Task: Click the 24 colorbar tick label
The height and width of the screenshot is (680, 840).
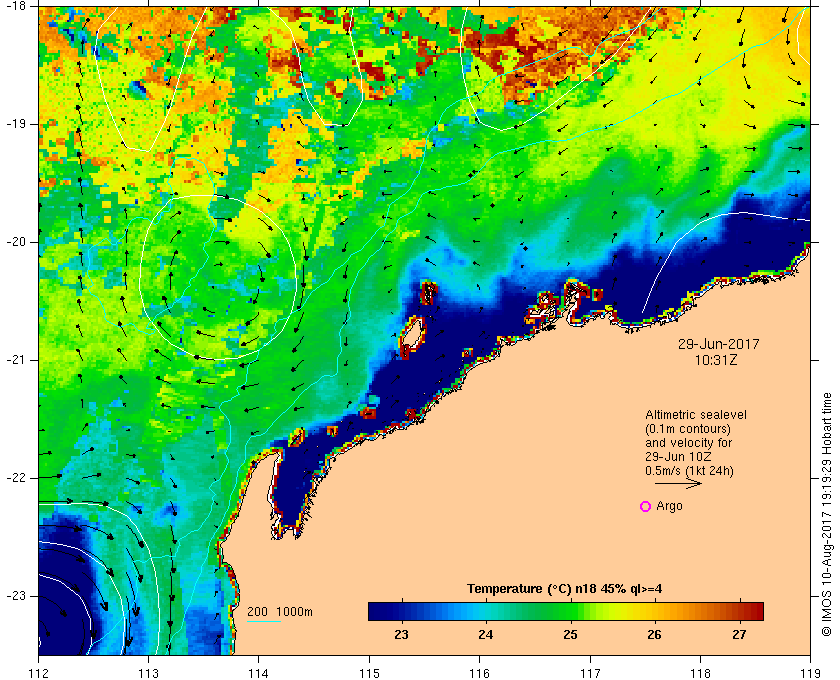Action: pos(486,635)
